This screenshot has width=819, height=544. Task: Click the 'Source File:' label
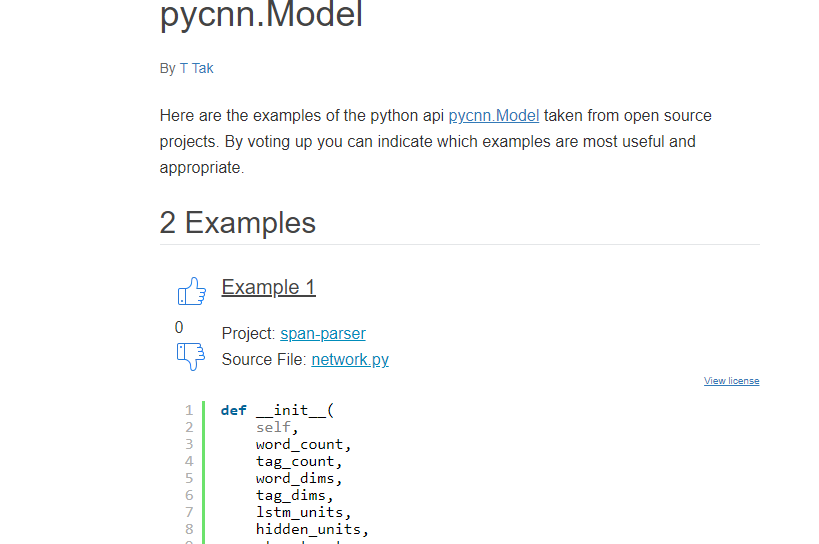(x=264, y=360)
